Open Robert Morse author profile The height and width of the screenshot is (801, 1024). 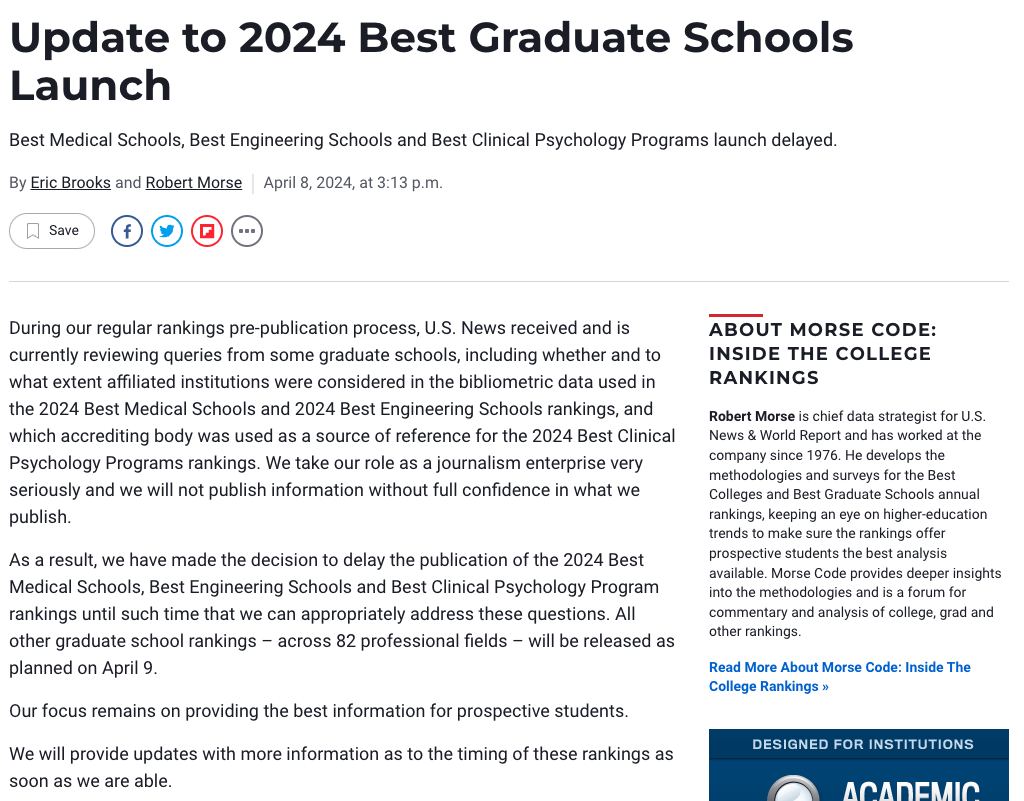(x=193, y=182)
